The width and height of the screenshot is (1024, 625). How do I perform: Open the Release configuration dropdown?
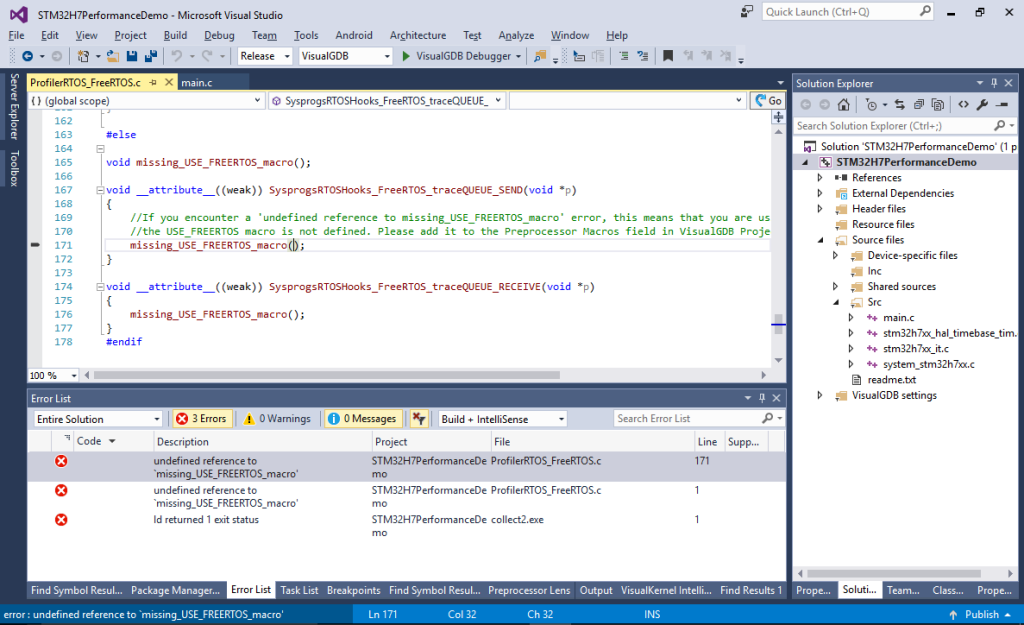coord(286,56)
